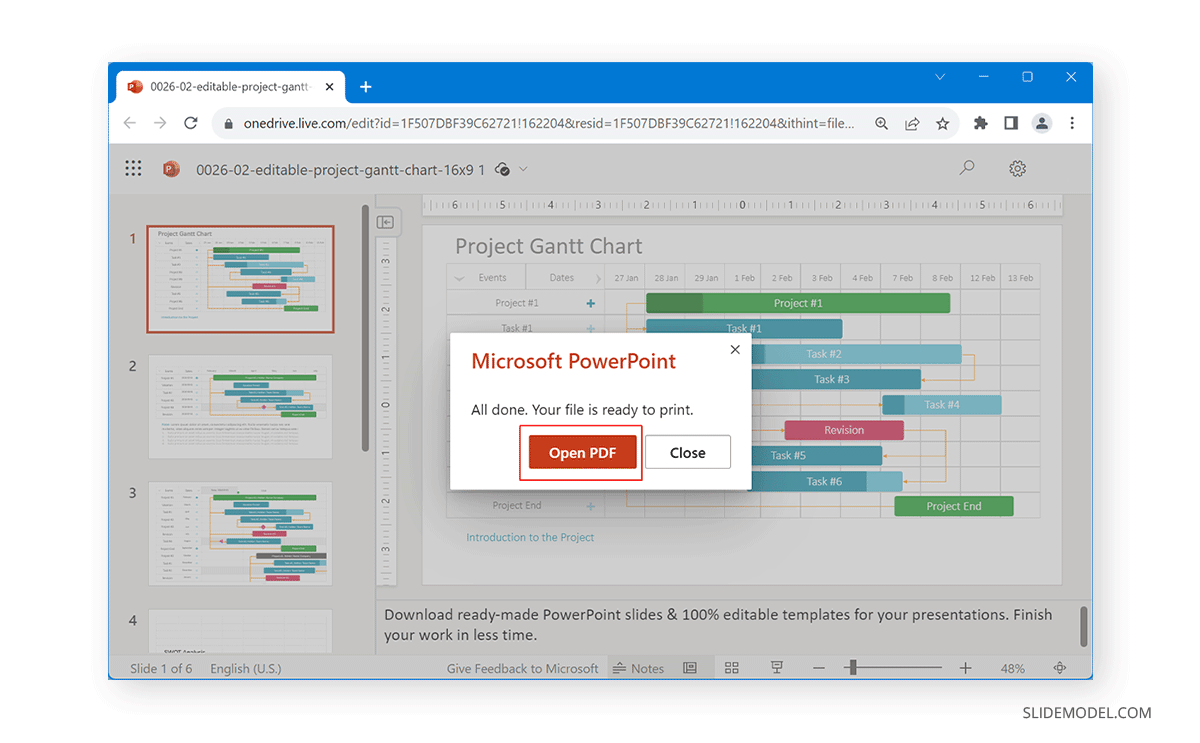Click the 13 Feb date header
This screenshot has height=743, width=1200.
(1020, 278)
